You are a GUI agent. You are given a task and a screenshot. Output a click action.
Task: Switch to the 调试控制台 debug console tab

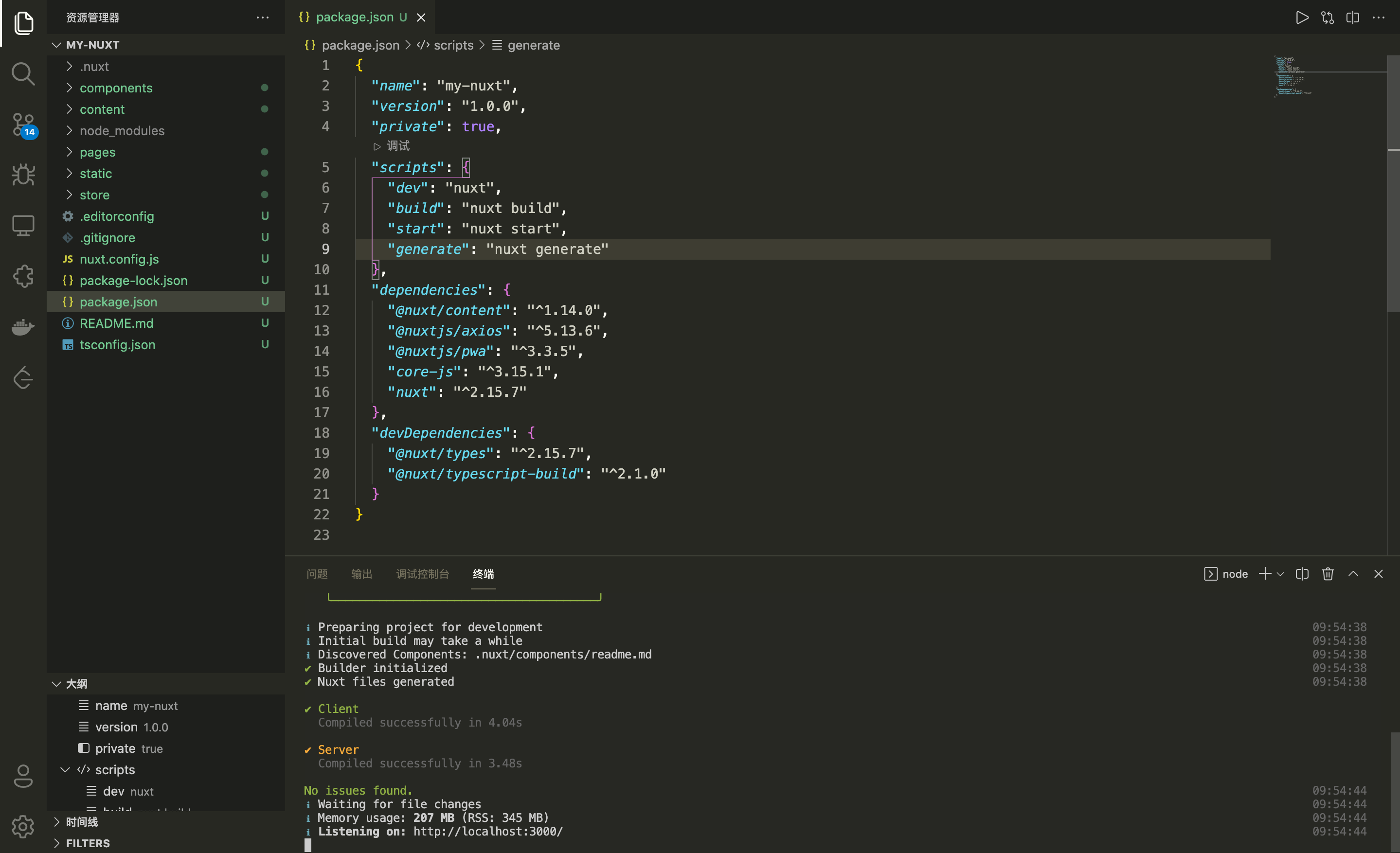point(422,573)
